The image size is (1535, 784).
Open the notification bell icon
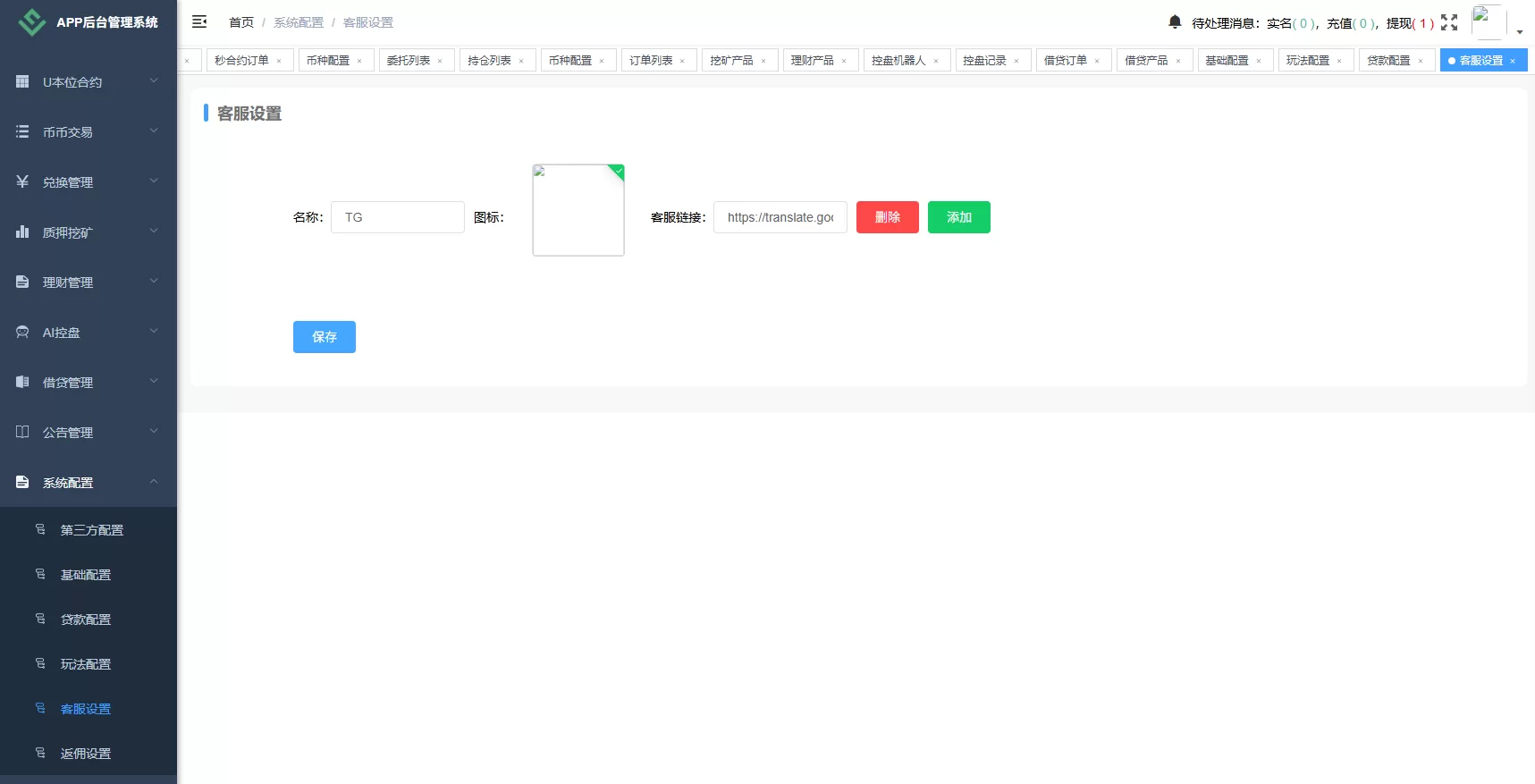click(1175, 21)
